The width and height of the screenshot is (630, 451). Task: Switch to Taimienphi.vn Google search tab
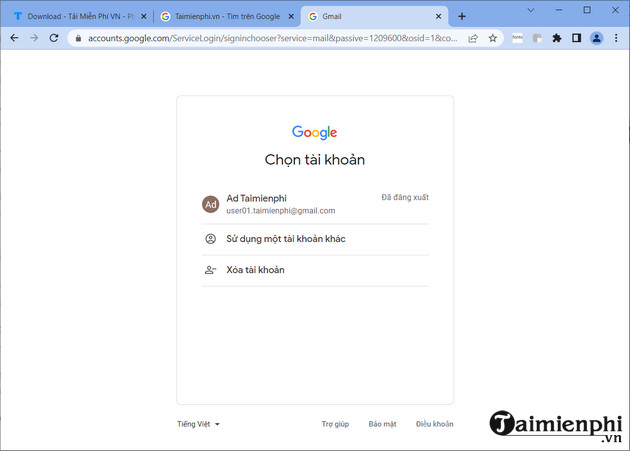coord(227,16)
